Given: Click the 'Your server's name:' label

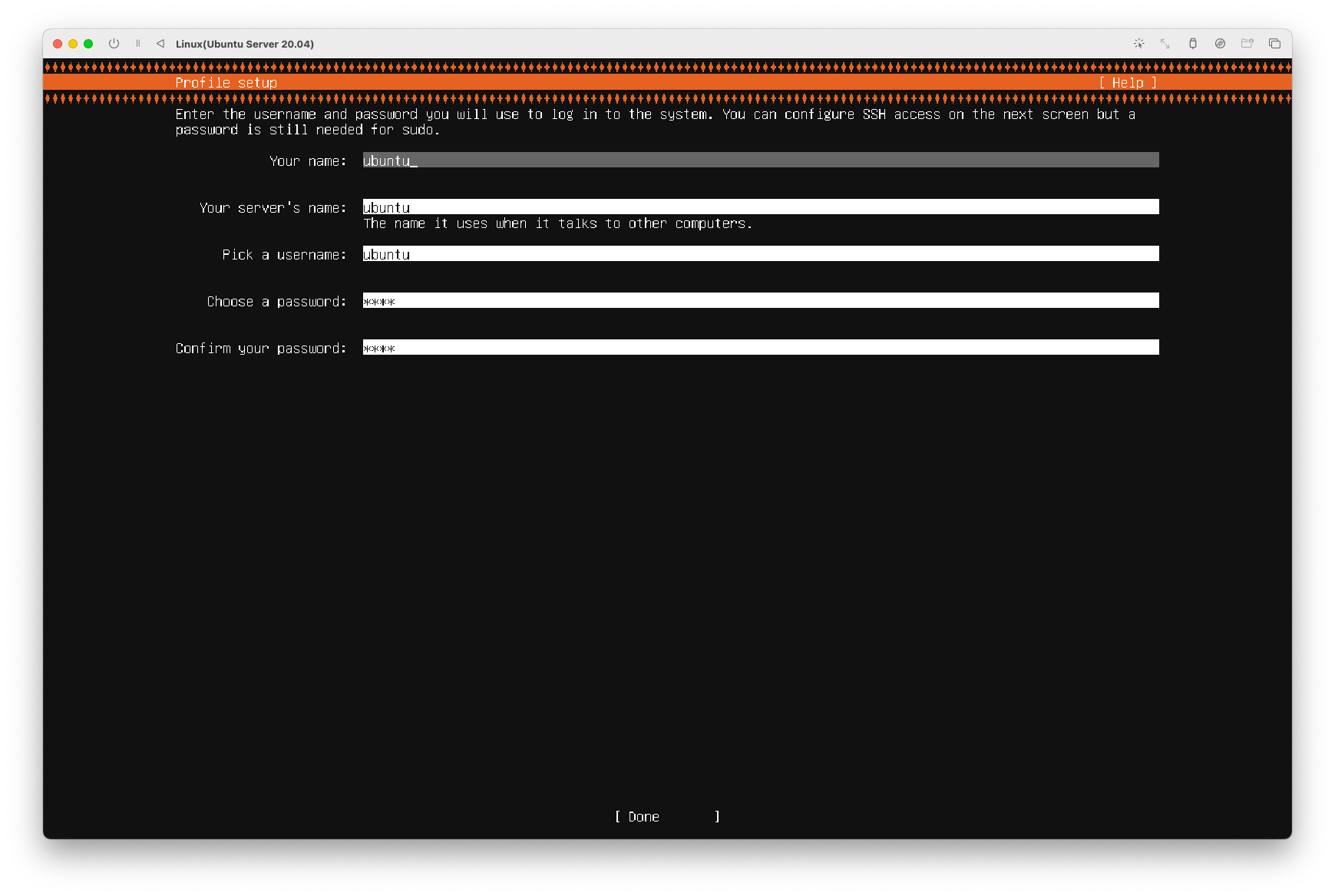Looking at the screenshot, I should point(273,207).
